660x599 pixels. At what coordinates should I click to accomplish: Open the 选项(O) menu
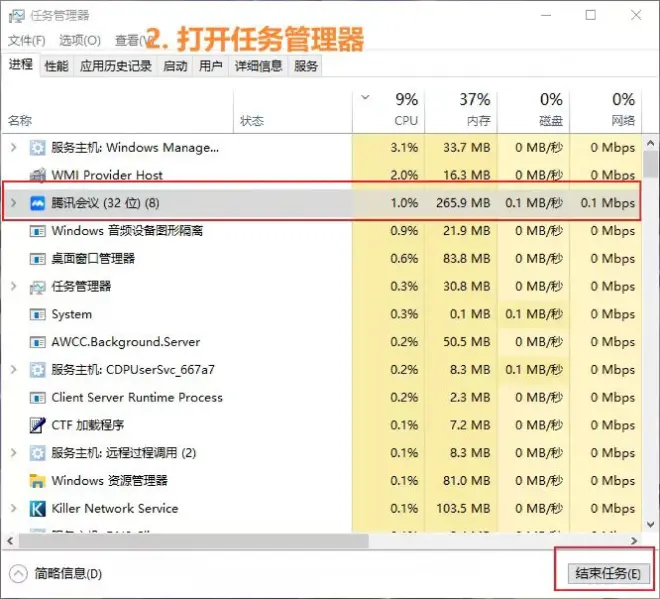[80, 40]
